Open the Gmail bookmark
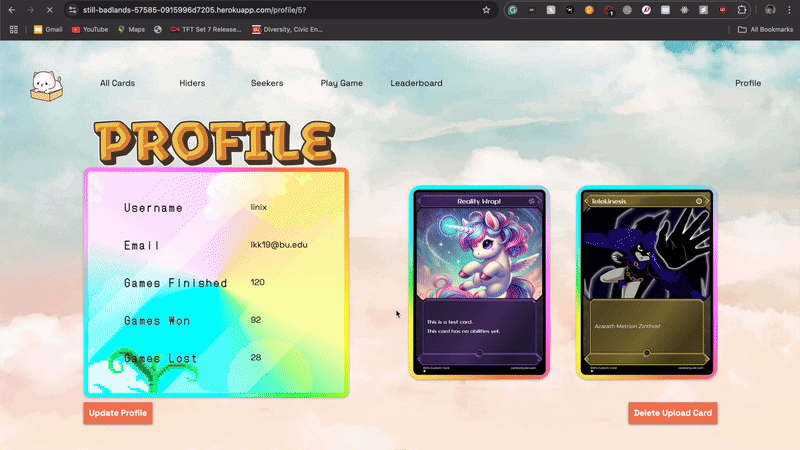 coord(47,30)
